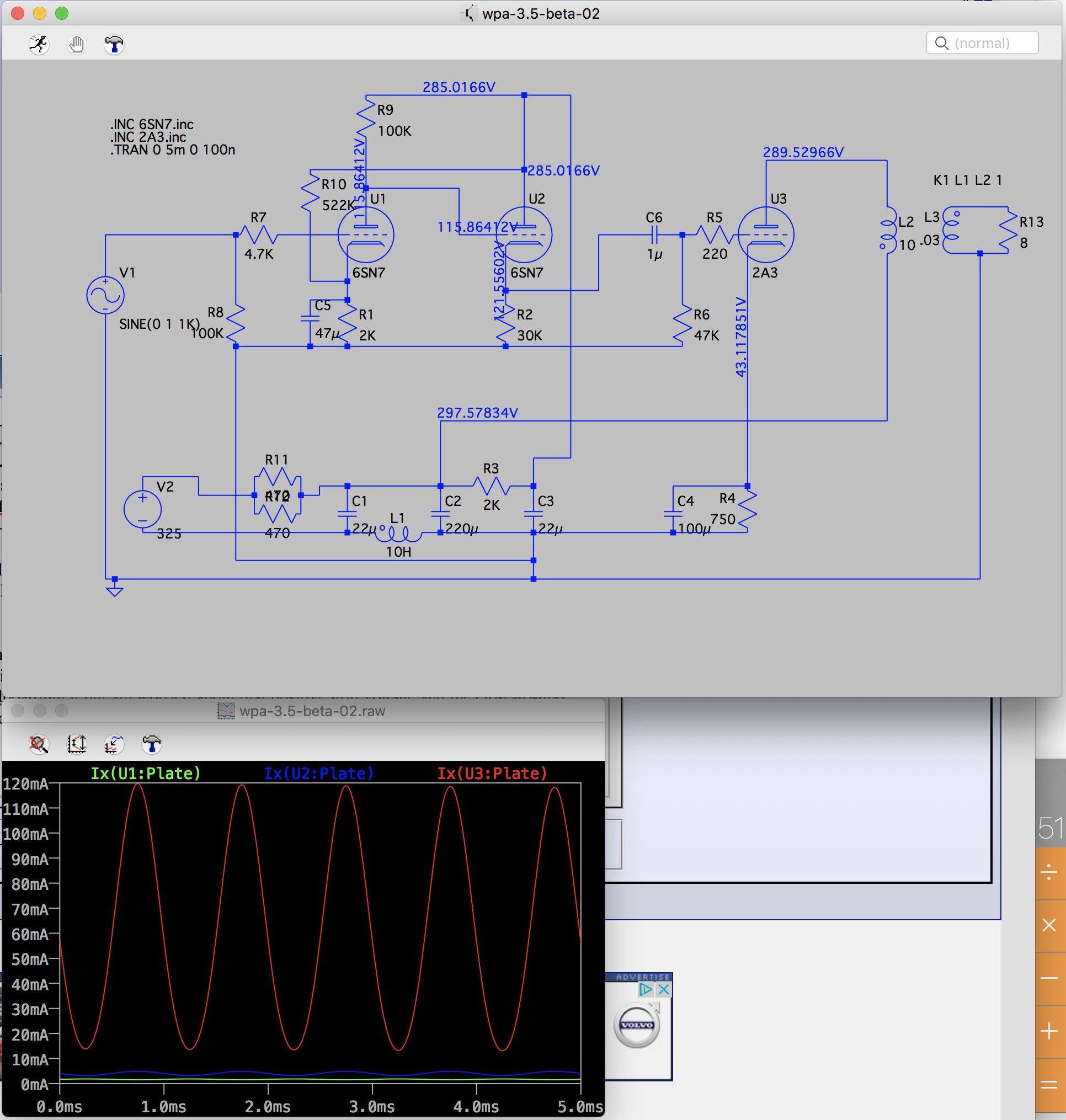
Task: Click the wpa-3.5-beta-02.raw title file icon
Action: click(x=226, y=711)
